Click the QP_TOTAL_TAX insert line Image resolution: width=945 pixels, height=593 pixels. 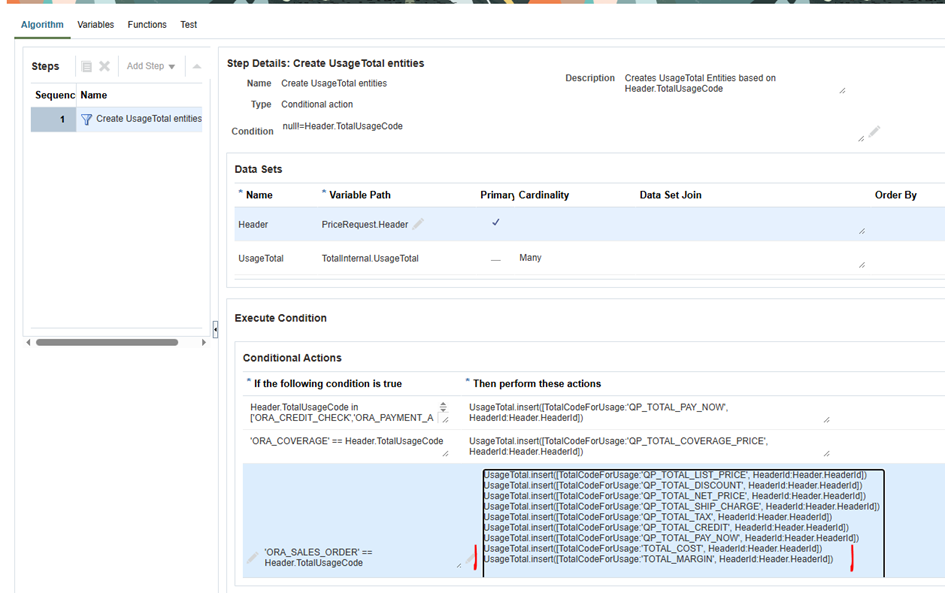pyautogui.click(x=658, y=517)
